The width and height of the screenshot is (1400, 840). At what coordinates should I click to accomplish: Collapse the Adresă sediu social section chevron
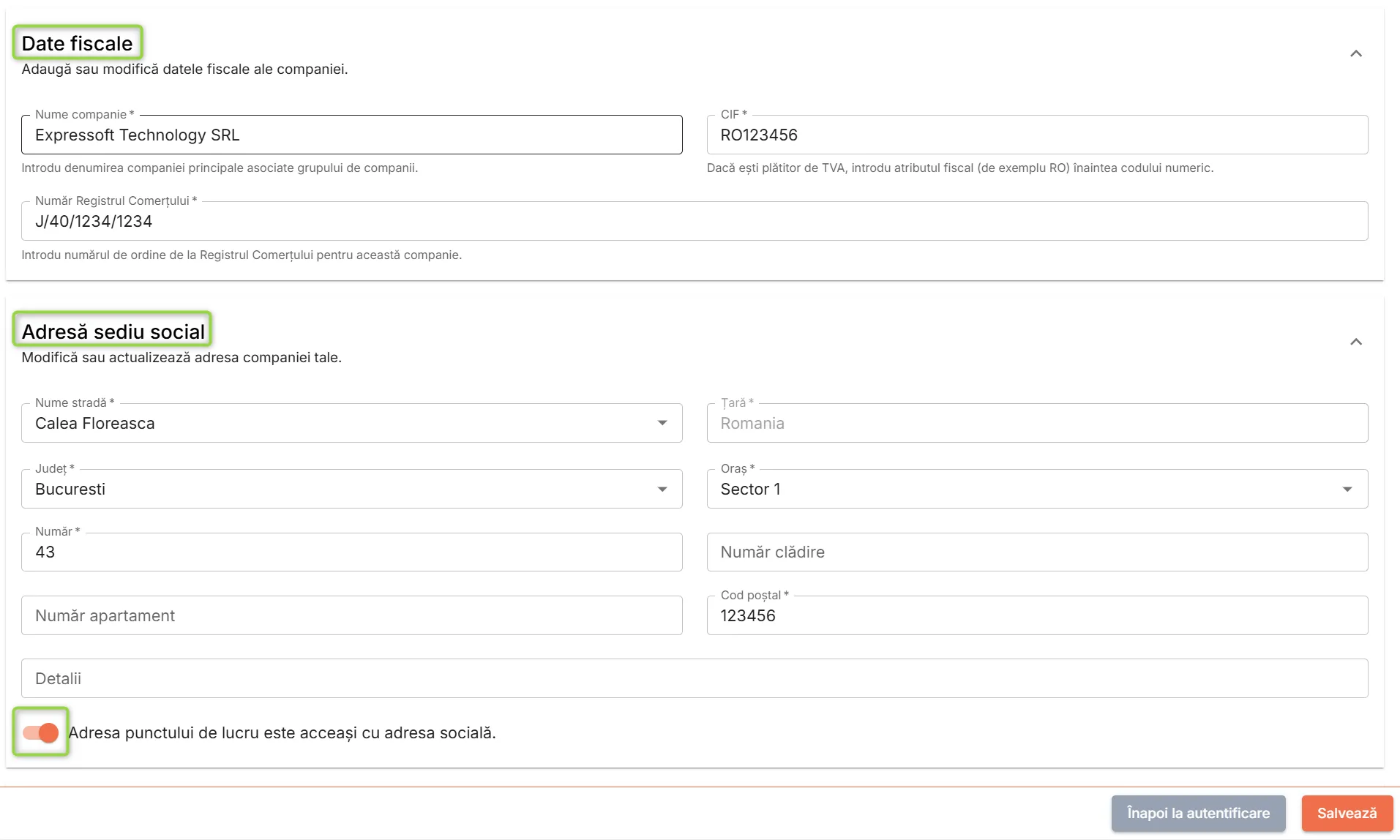click(x=1355, y=342)
